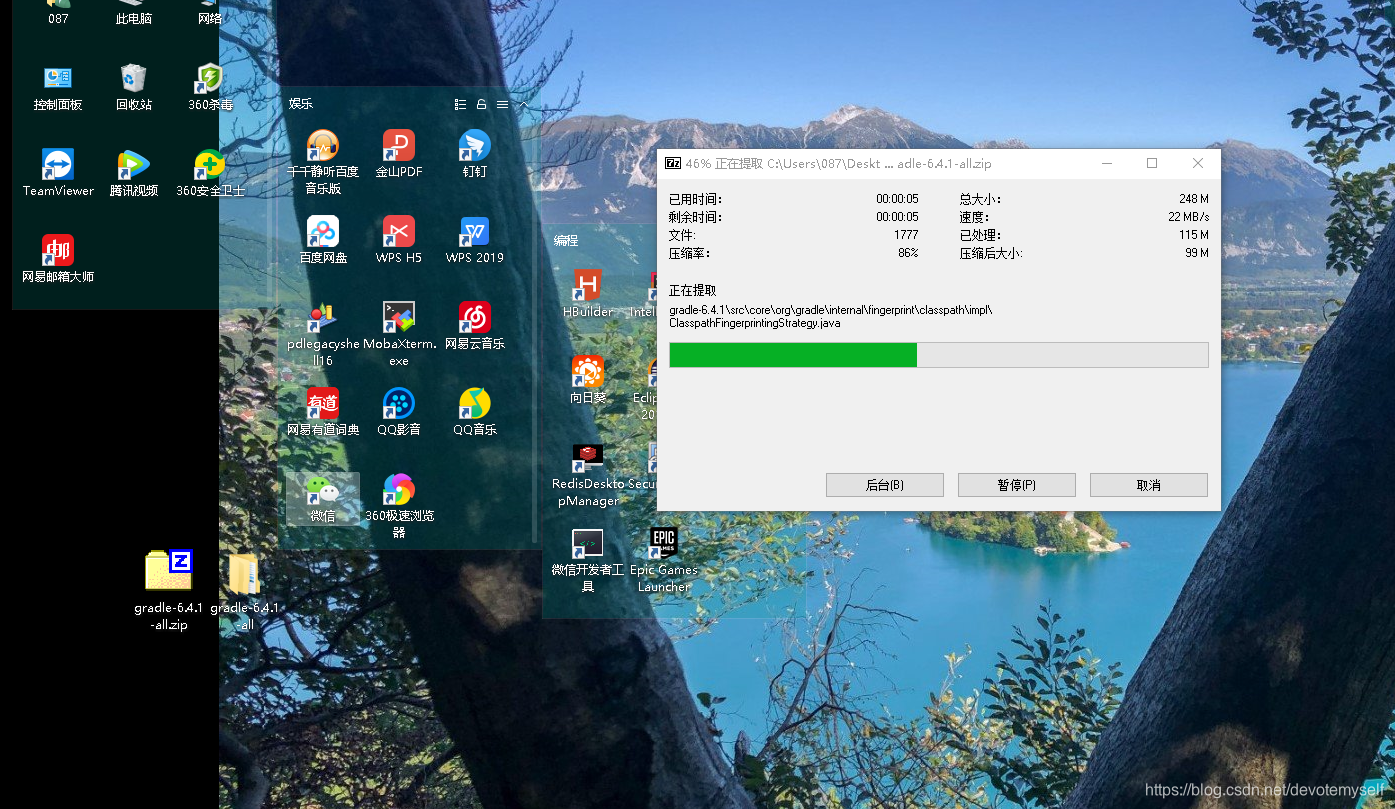Open 360安全卫士 shortcut
The height and width of the screenshot is (809, 1395).
210,173
